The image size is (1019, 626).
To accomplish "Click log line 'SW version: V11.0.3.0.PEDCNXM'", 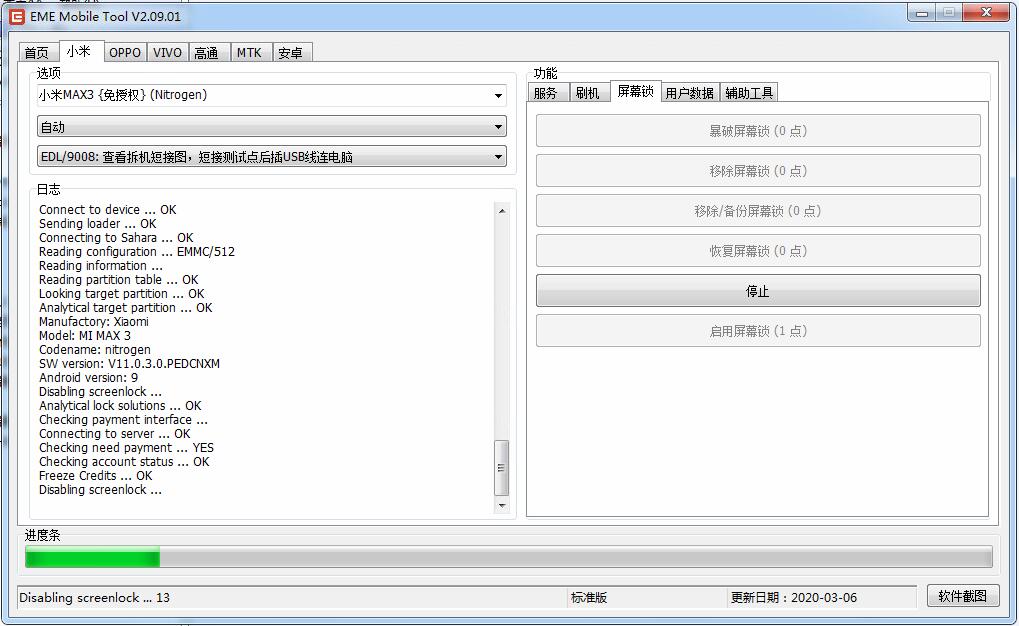I will (129, 363).
